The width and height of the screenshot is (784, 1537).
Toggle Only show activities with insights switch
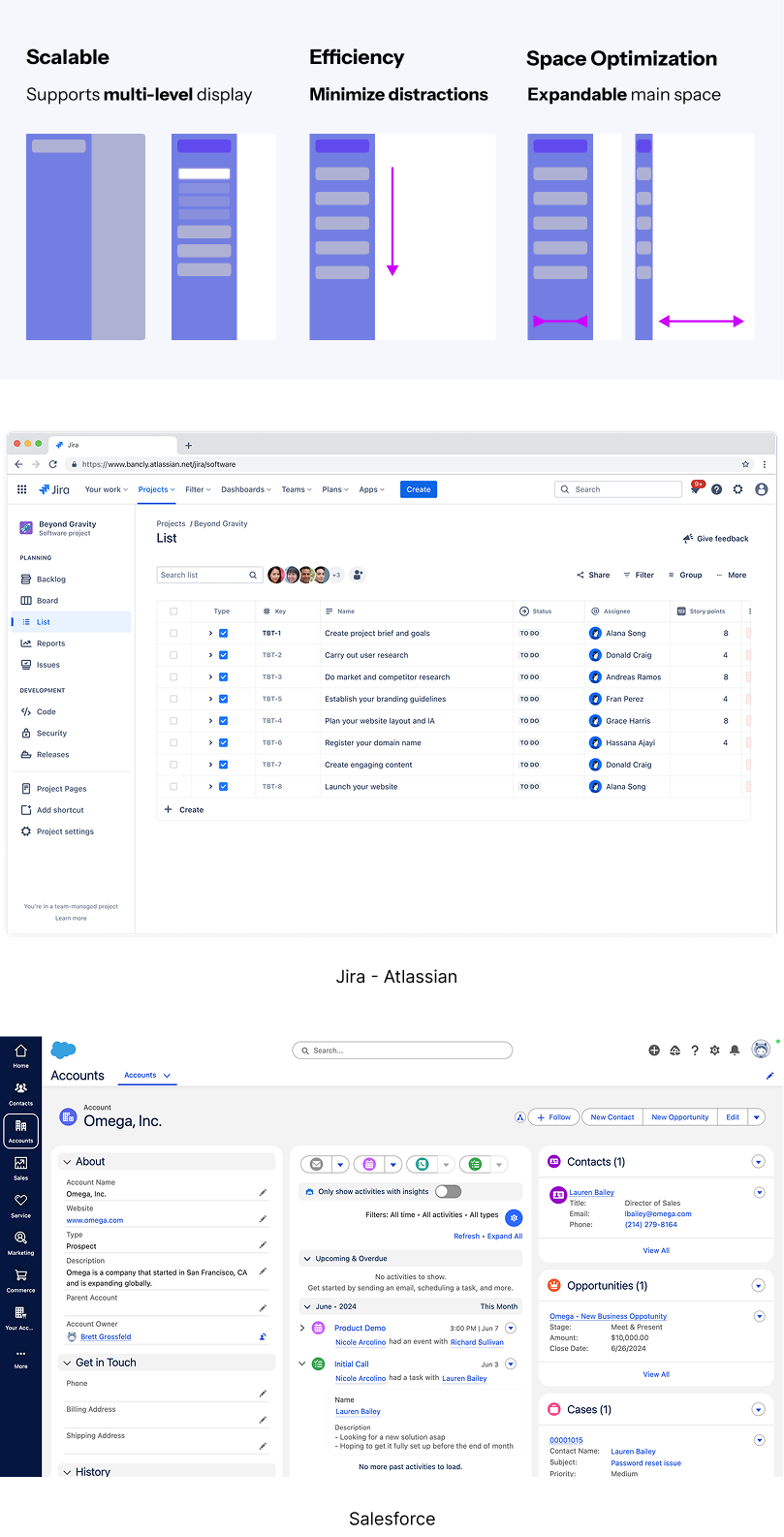[449, 1191]
